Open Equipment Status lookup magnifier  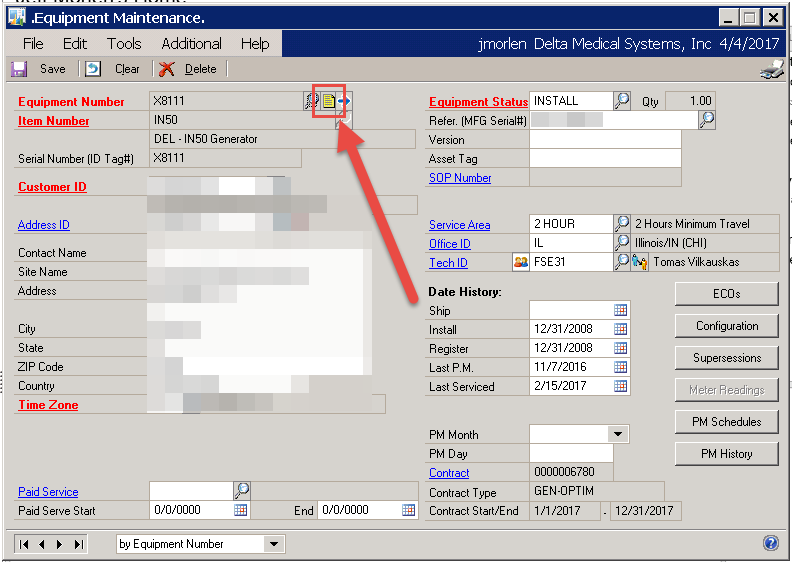(622, 100)
